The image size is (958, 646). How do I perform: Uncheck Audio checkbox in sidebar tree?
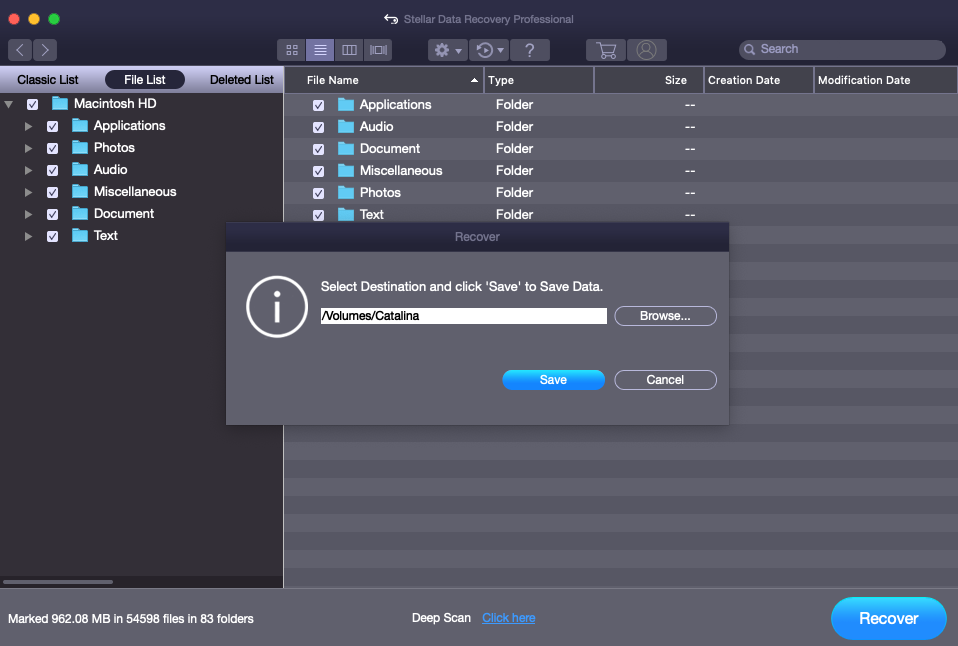tap(53, 171)
